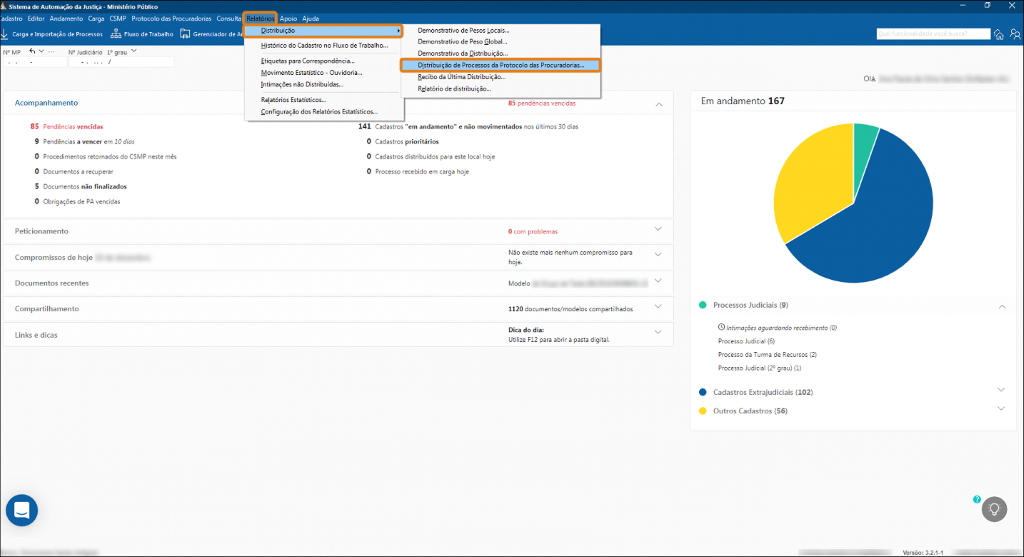Select Distribuição de Processos da Protocolo das Procuradorias

(500, 65)
